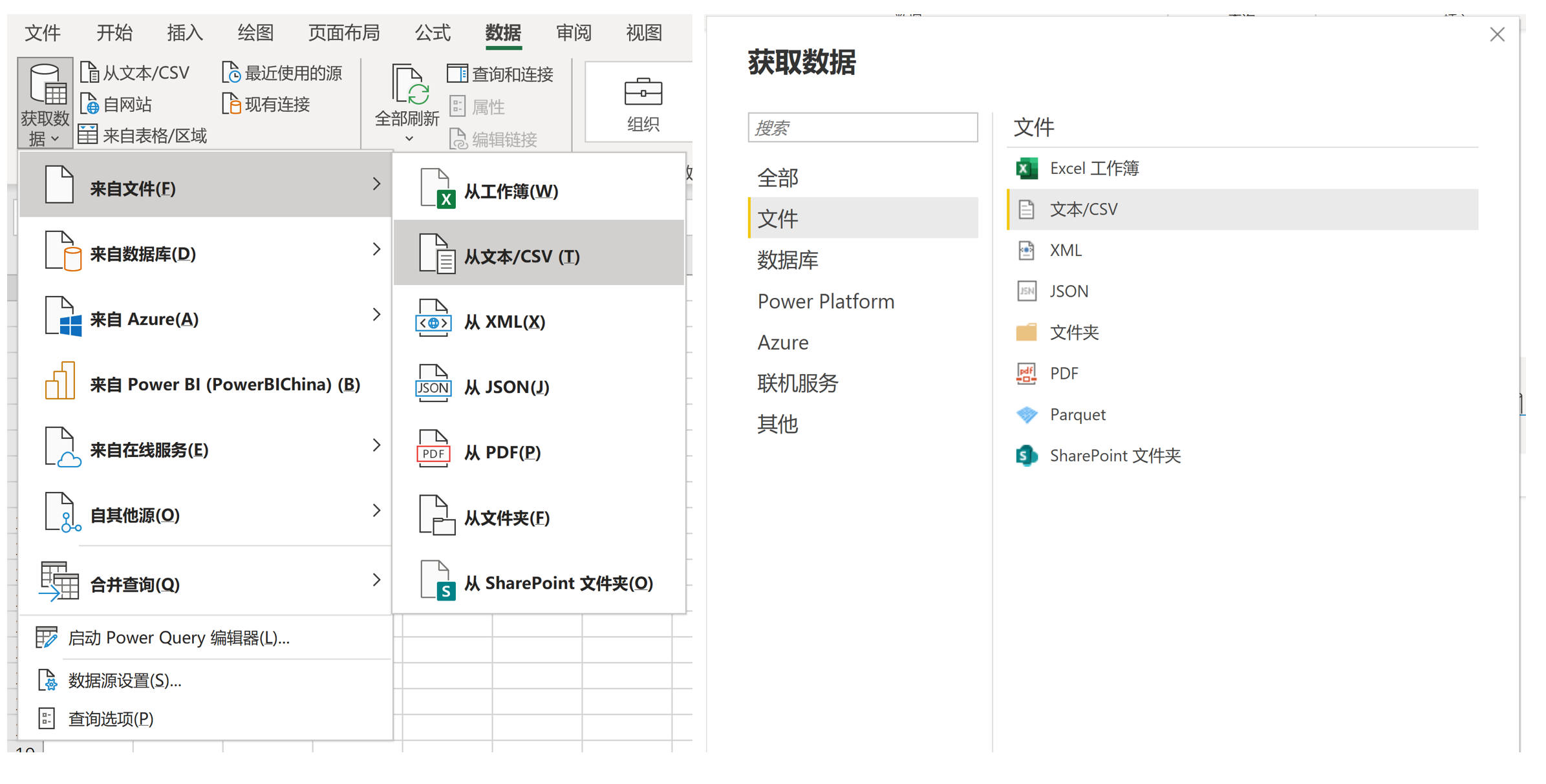
Task: Open 查询和连接 pane icon
Action: click(x=457, y=74)
